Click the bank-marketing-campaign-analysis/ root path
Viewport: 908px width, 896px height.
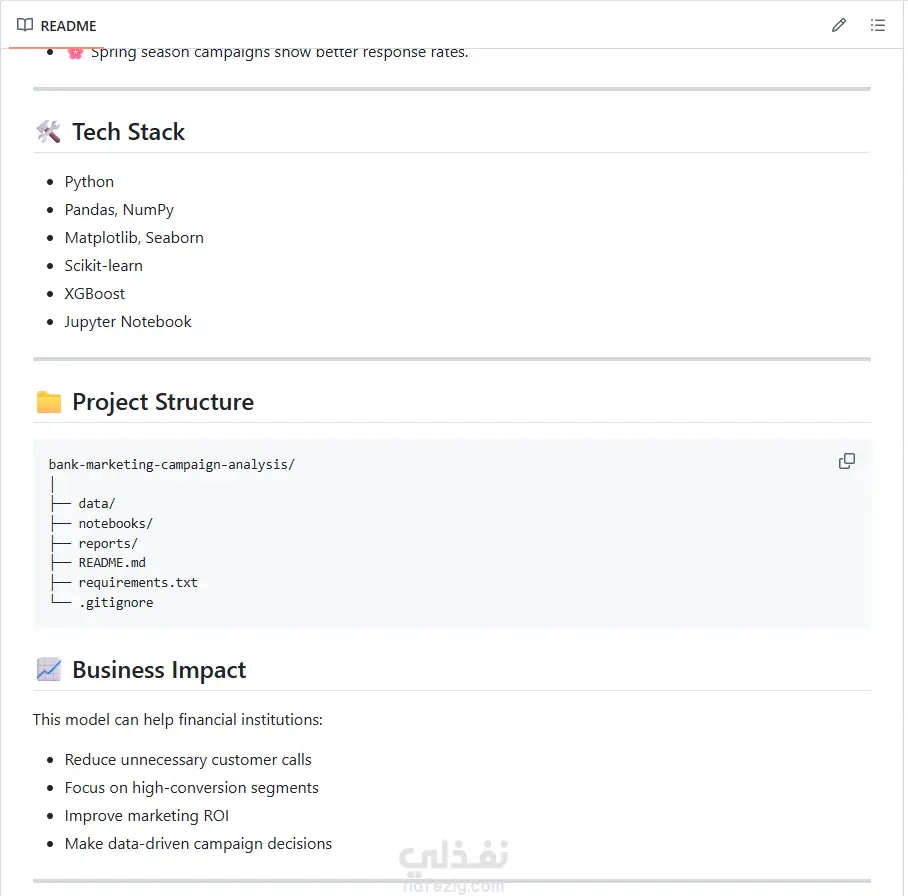point(171,465)
